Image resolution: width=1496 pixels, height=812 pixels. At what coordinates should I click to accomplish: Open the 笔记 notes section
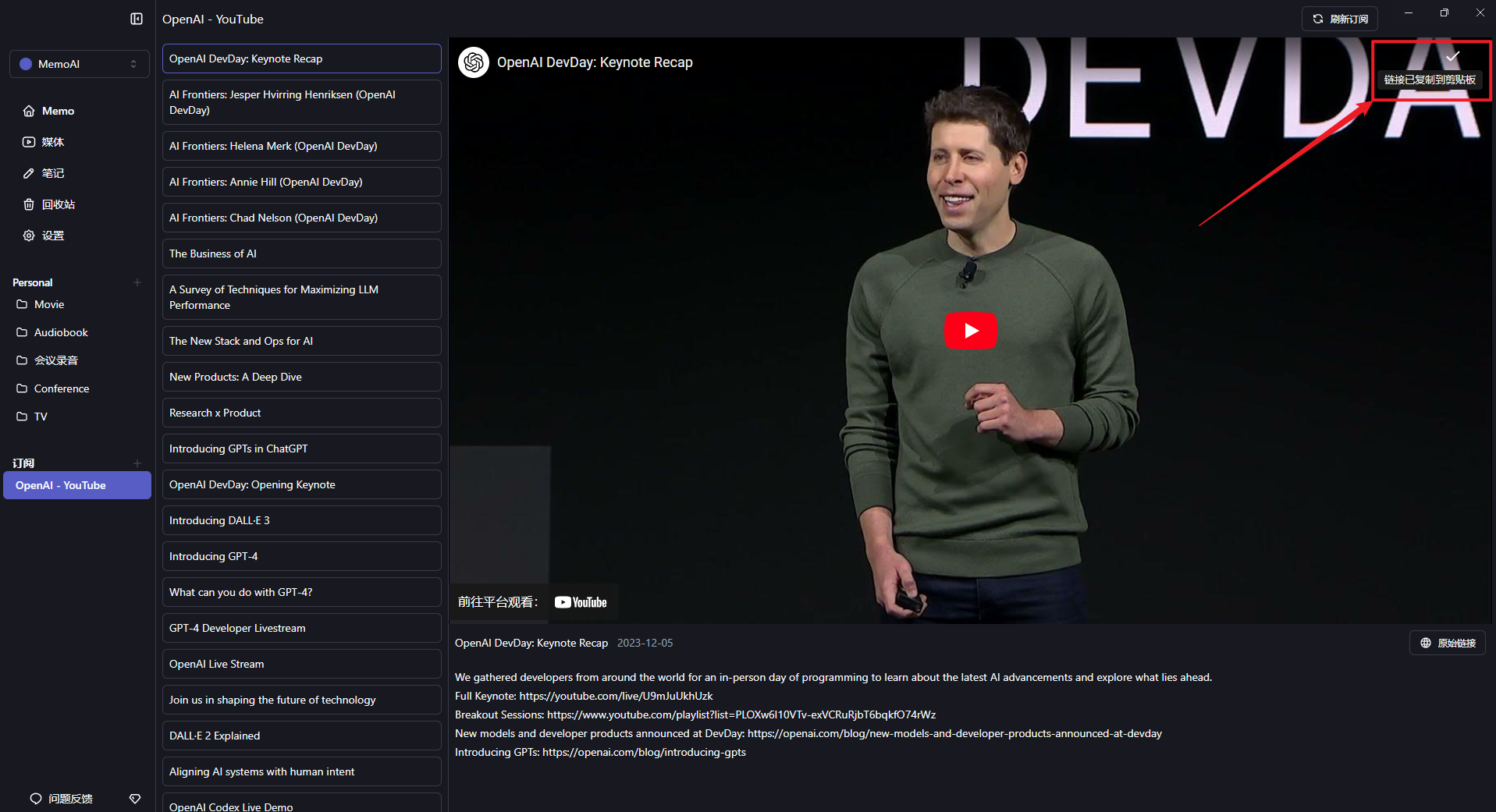coord(52,173)
